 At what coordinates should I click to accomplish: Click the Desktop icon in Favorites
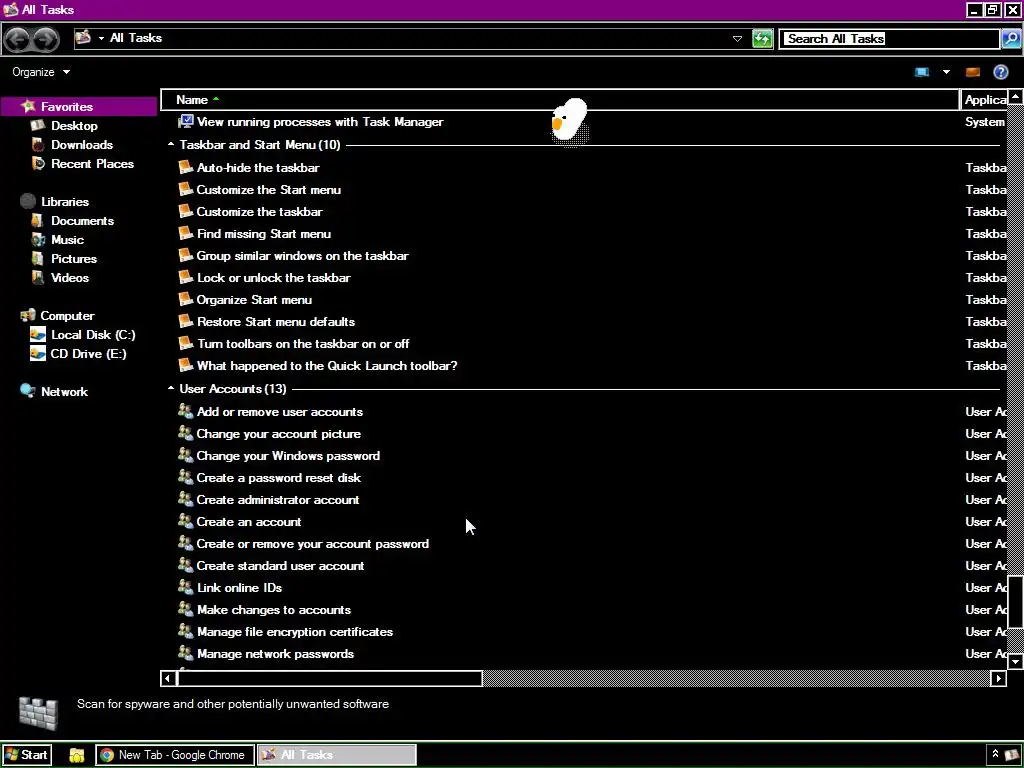[39, 125]
